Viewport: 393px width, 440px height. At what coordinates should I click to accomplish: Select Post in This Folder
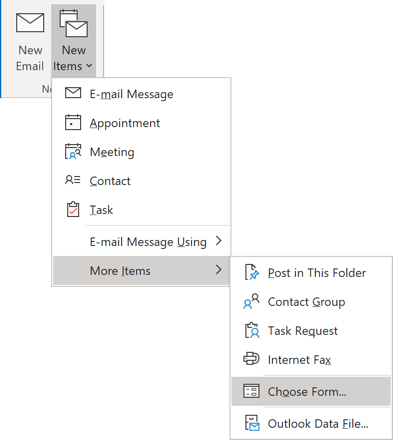pyautogui.click(x=311, y=273)
